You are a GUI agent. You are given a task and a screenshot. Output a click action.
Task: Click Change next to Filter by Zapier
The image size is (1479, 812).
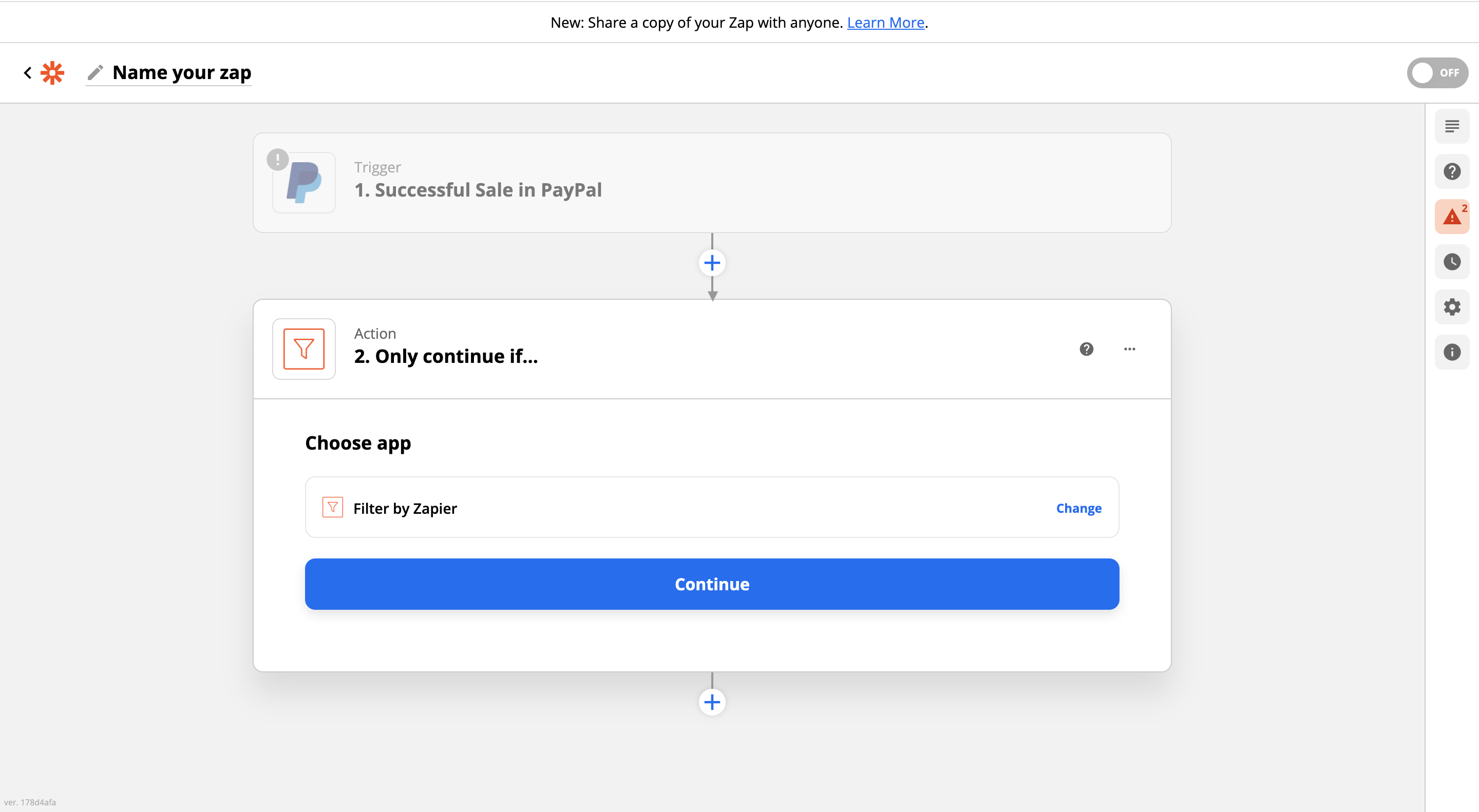tap(1078, 509)
